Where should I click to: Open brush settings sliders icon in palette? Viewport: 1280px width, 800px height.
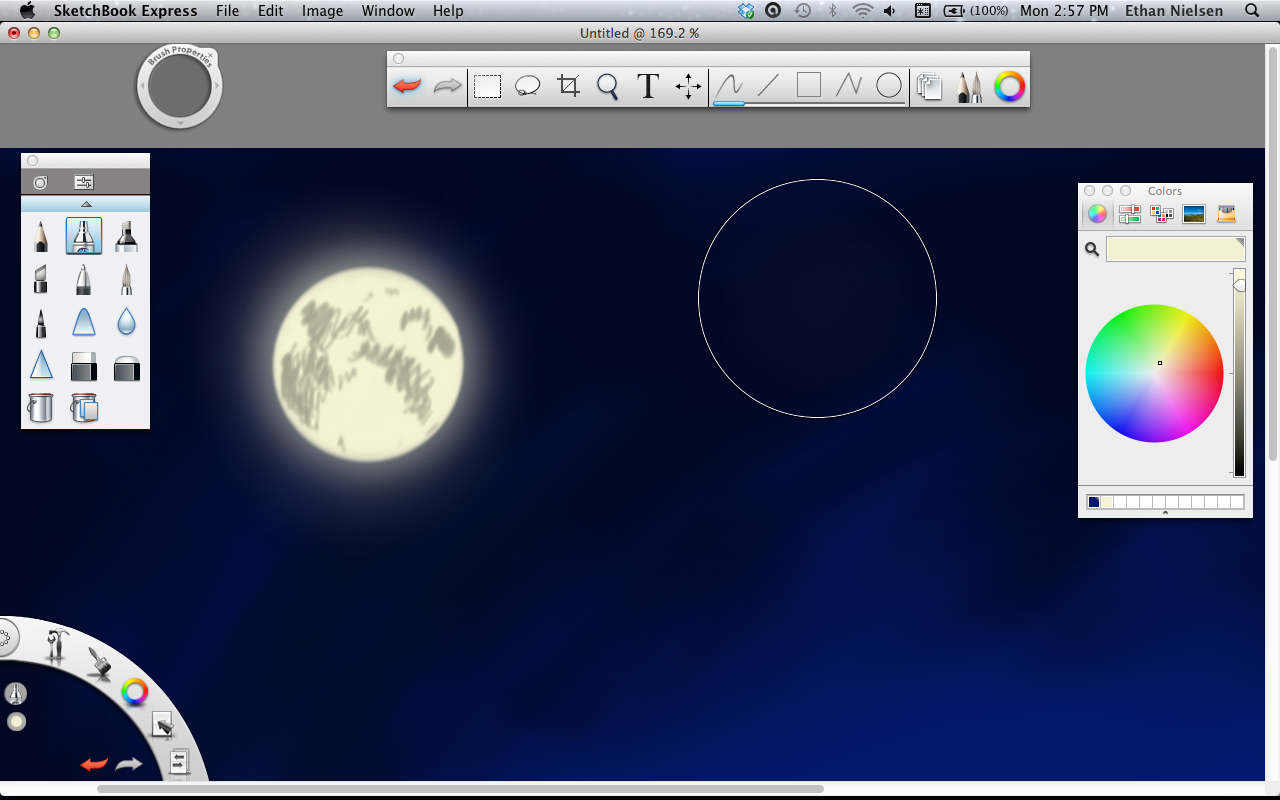coord(84,182)
